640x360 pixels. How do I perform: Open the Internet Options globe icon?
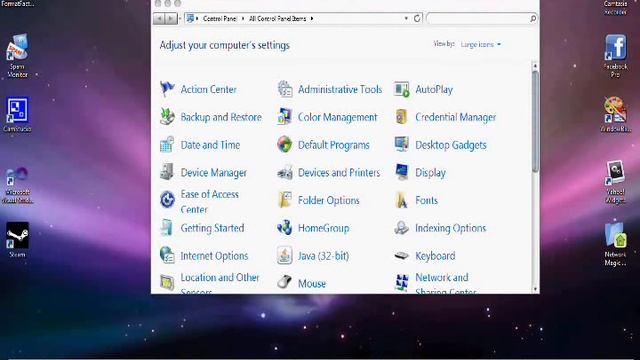pos(167,256)
